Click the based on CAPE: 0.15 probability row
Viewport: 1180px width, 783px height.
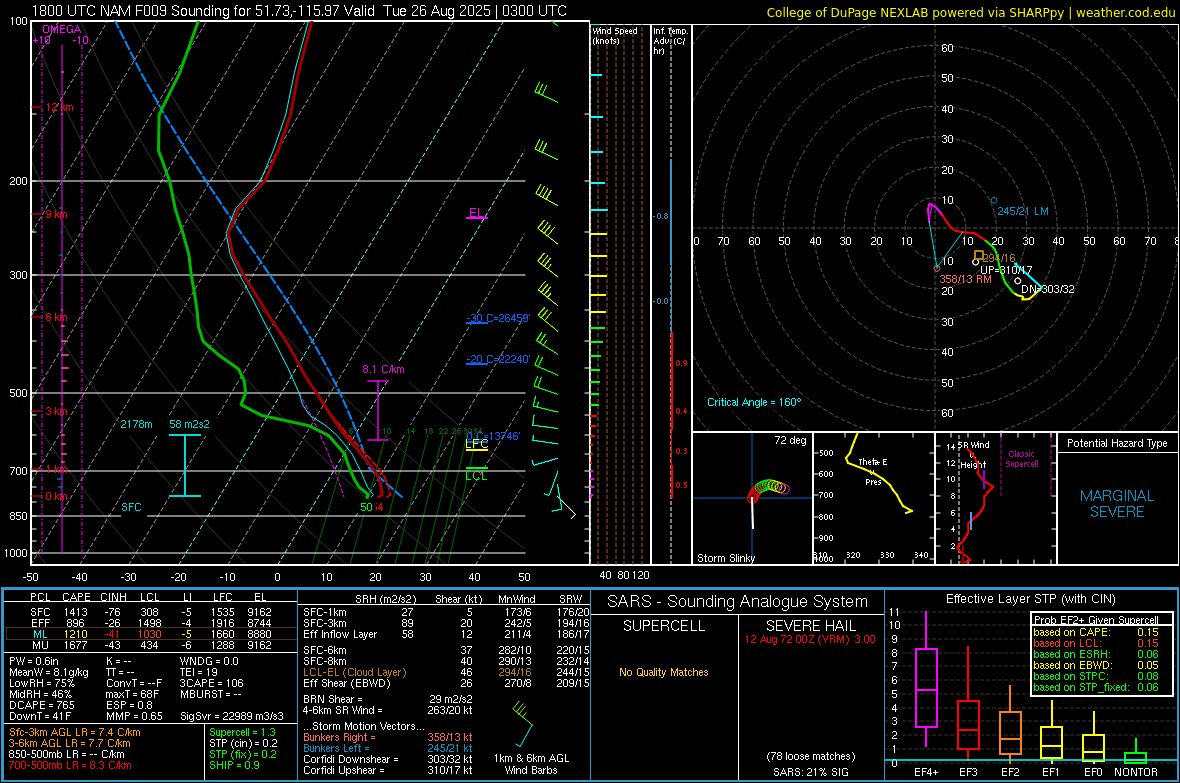(x=1096, y=632)
